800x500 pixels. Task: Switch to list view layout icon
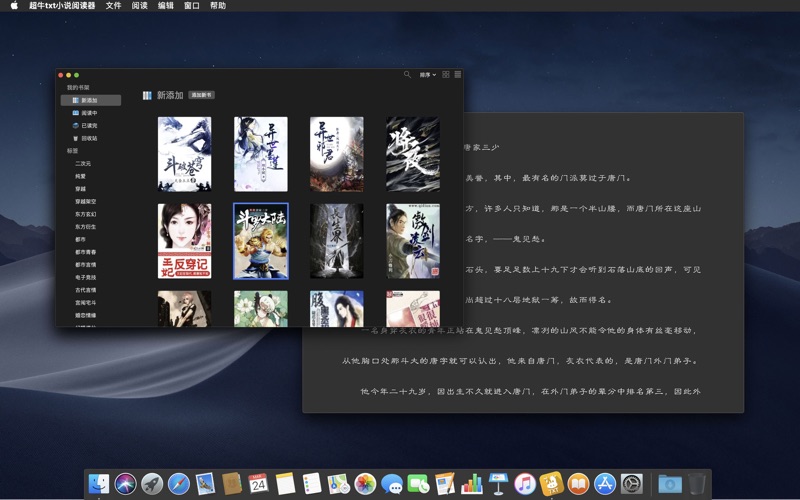[x=458, y=74]
